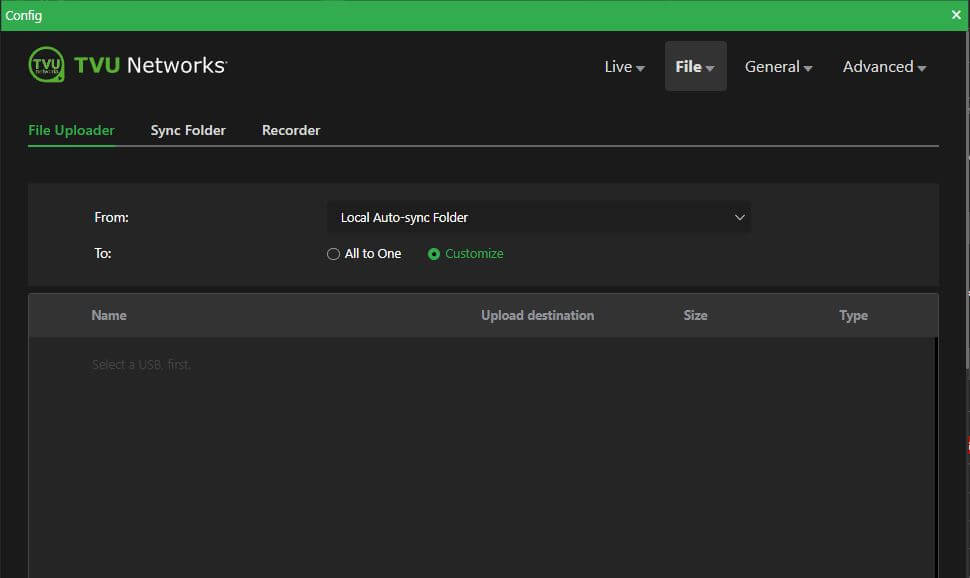Image resolution: width=970 pixels, height=578 pixels.
Task: Switch to the File Uploader tab
Action: [71, 131]
